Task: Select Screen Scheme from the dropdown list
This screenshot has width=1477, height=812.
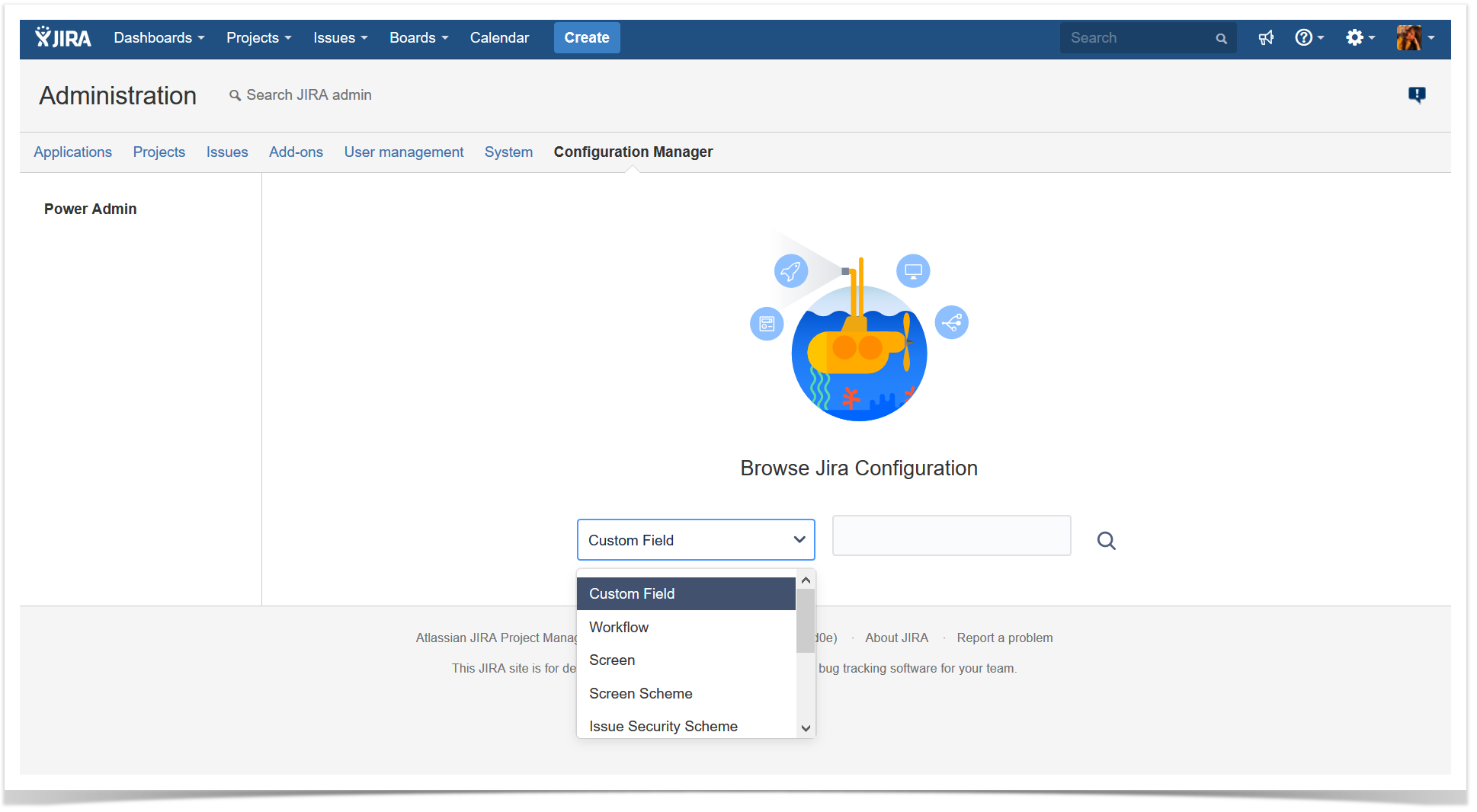Action: tap(686, 693)
